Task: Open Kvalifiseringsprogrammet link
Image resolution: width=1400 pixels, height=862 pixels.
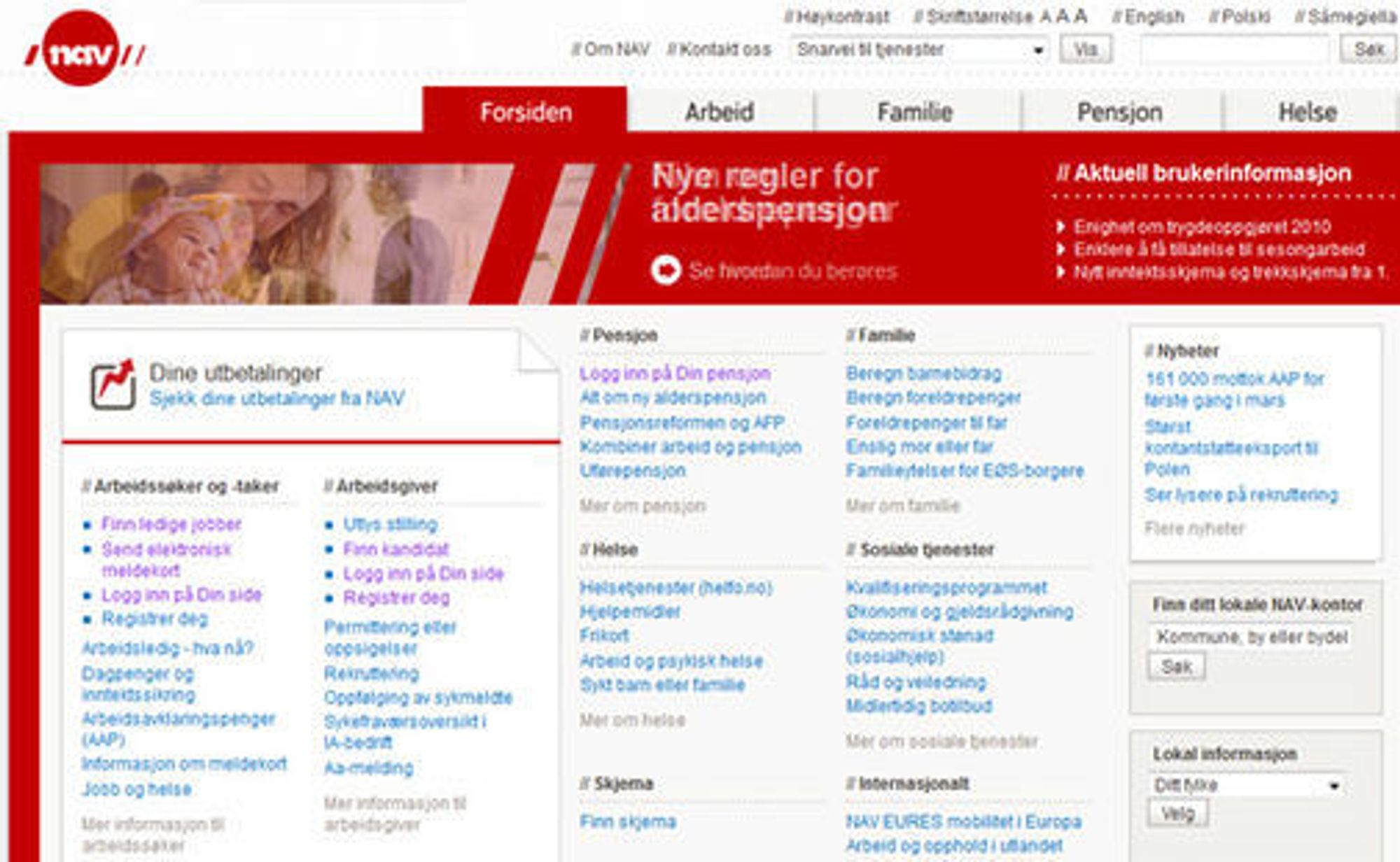Action: pos(946,588)
